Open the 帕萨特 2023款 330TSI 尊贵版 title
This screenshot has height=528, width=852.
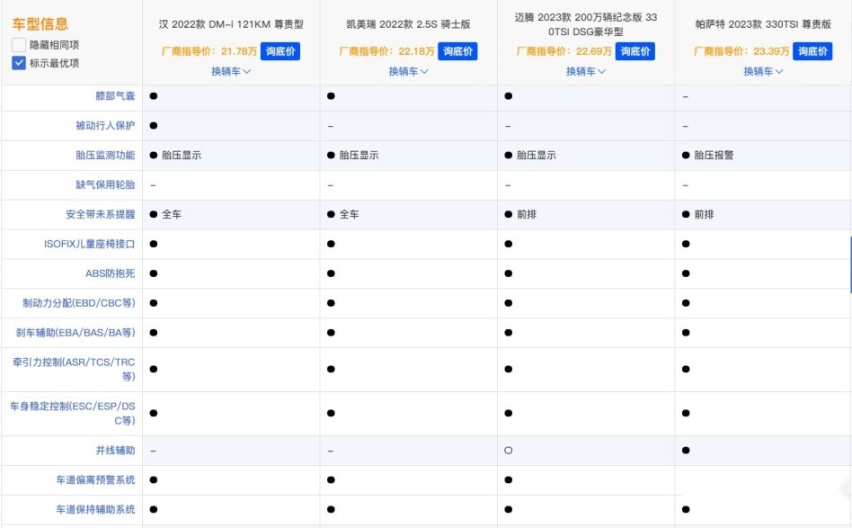click(x=763, y=24)
